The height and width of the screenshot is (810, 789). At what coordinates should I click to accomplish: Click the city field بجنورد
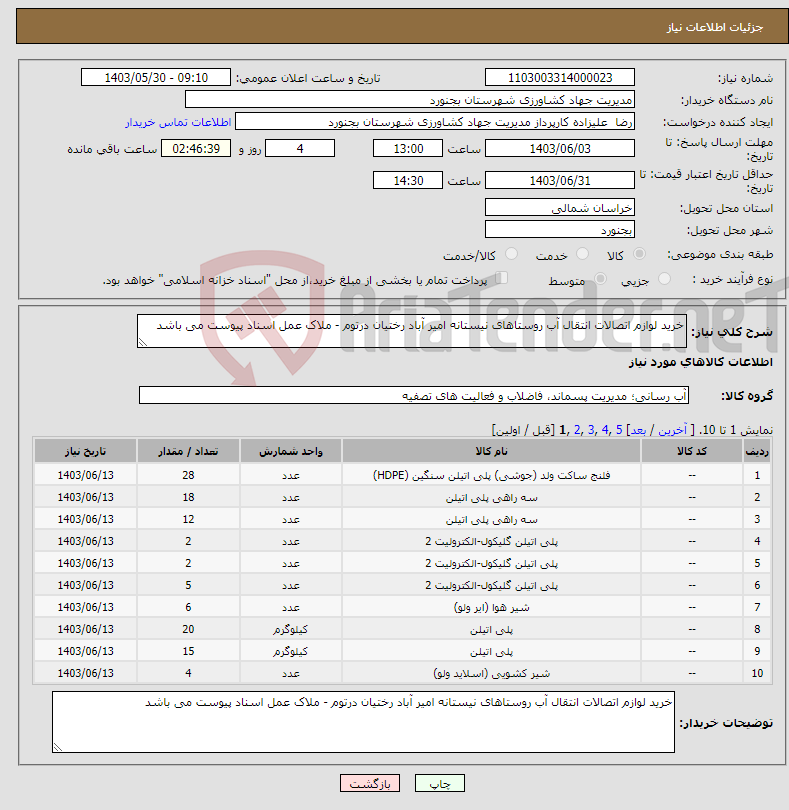(x=560, y=229)
